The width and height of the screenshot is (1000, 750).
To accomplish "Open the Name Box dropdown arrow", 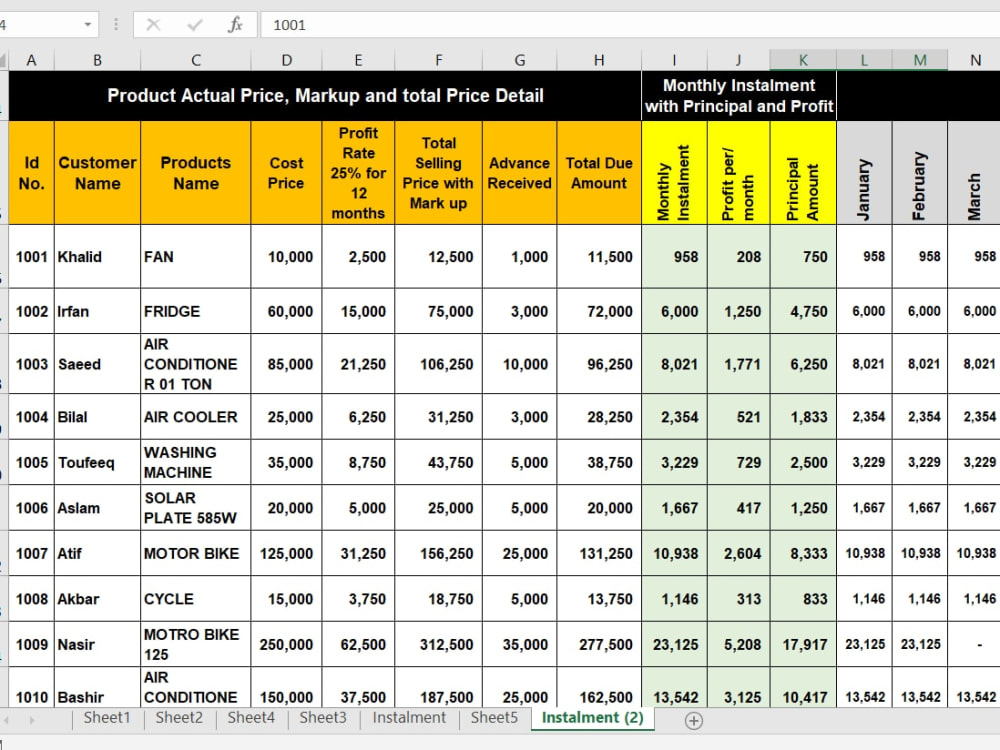I will [x=87, y=25].
